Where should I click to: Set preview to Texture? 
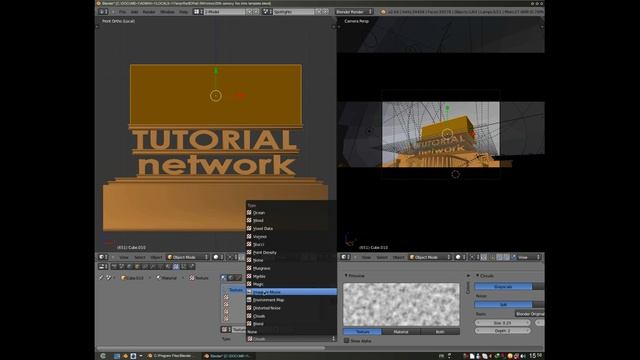tap(362, 331)
